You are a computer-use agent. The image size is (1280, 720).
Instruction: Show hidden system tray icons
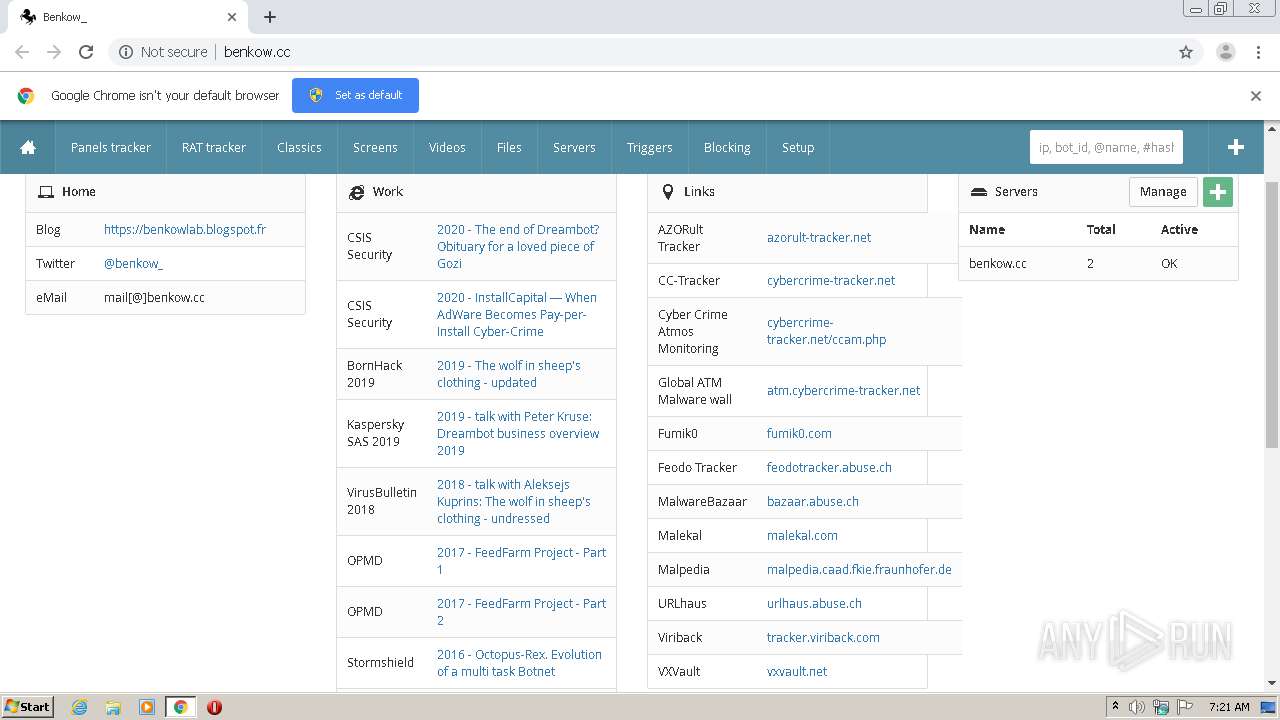(x=1116, y=707)
